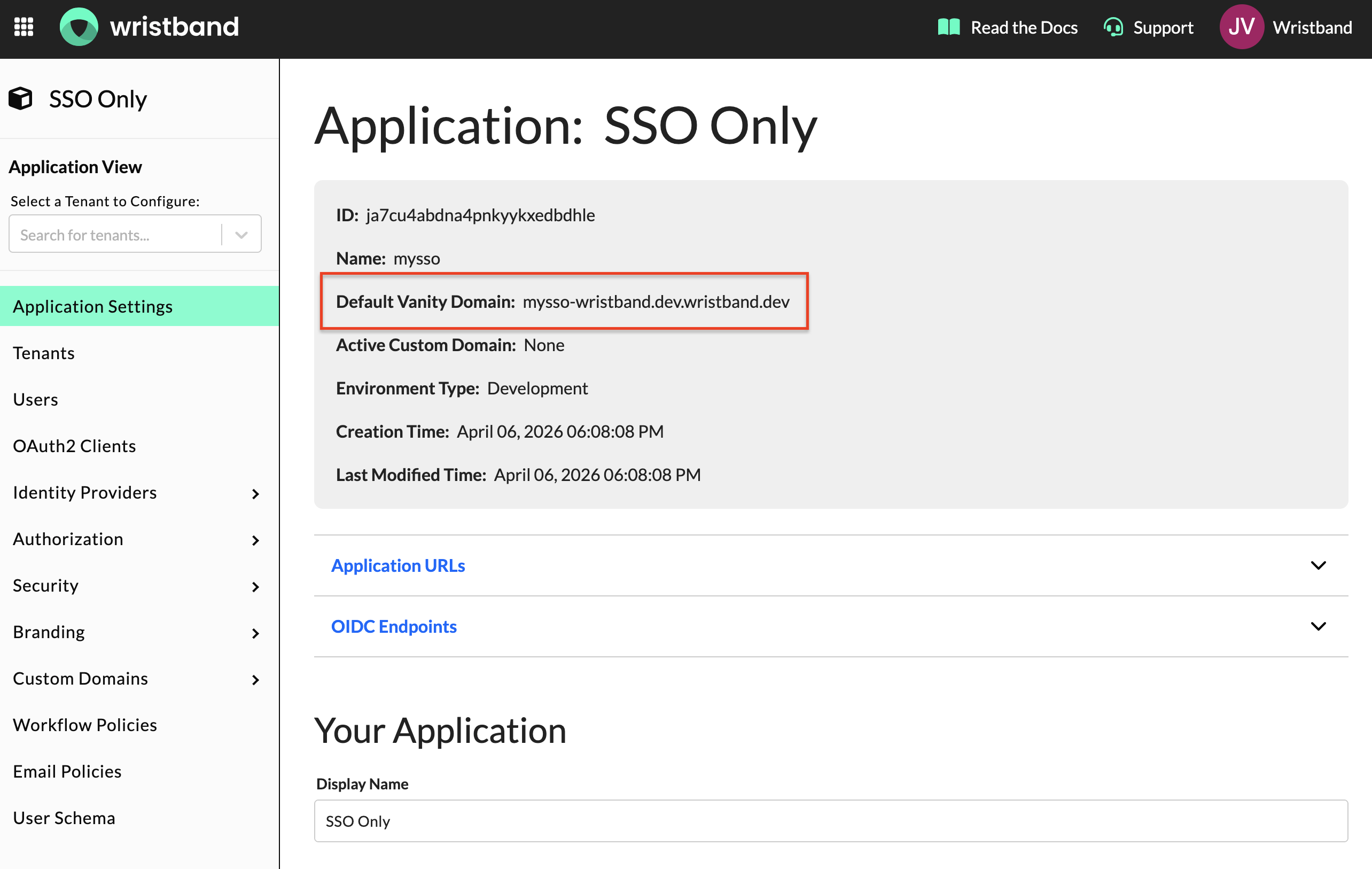
Task: Click the Support headset icon
Action: 1113,27
